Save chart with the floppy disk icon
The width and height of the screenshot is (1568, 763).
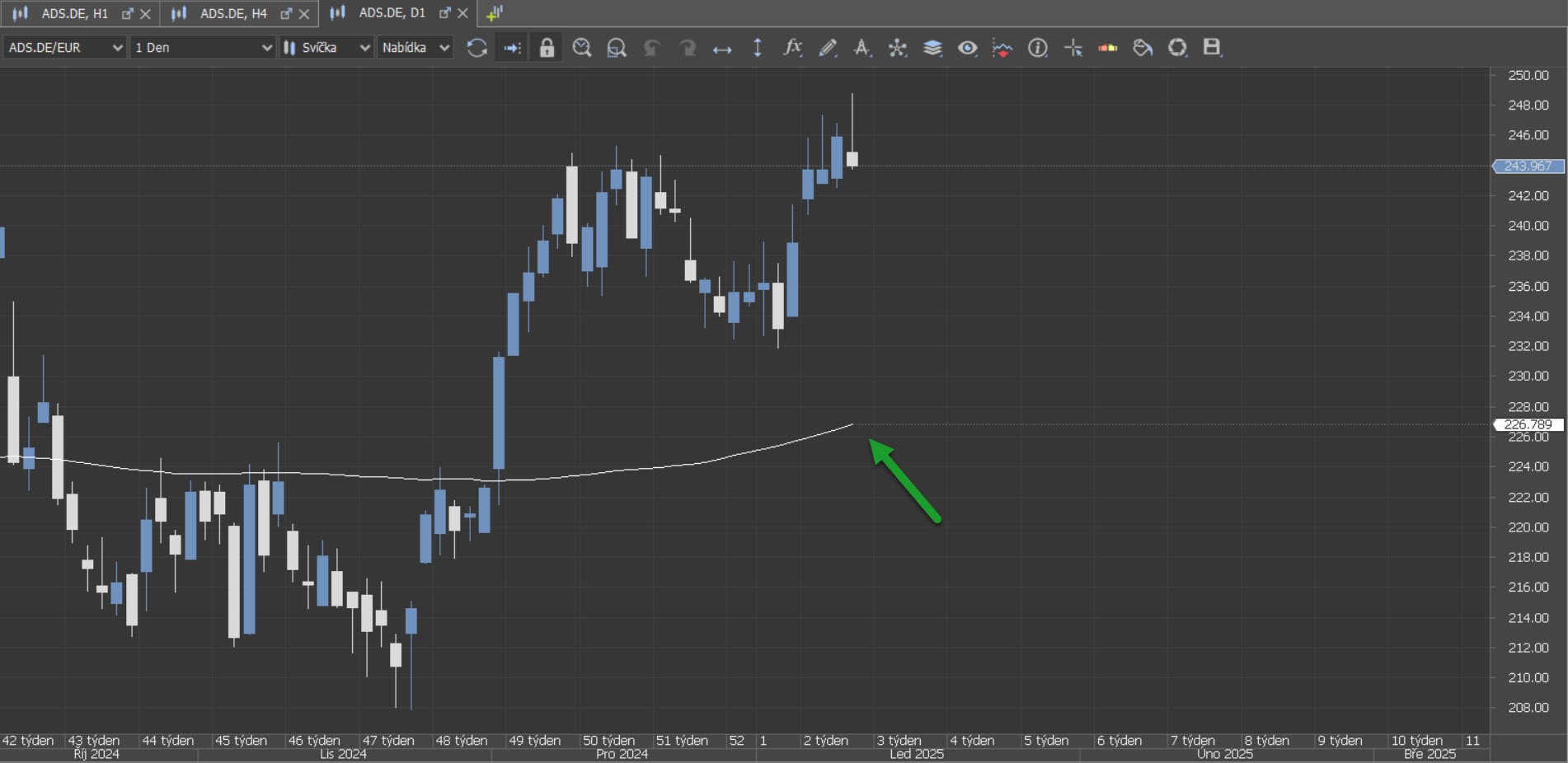click(1212, 48)
